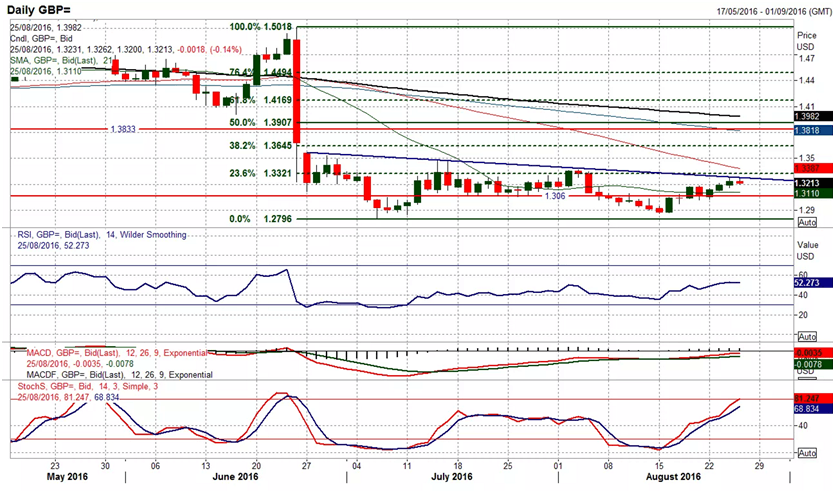Select the black 1.3982 price tag

(806, 117)
